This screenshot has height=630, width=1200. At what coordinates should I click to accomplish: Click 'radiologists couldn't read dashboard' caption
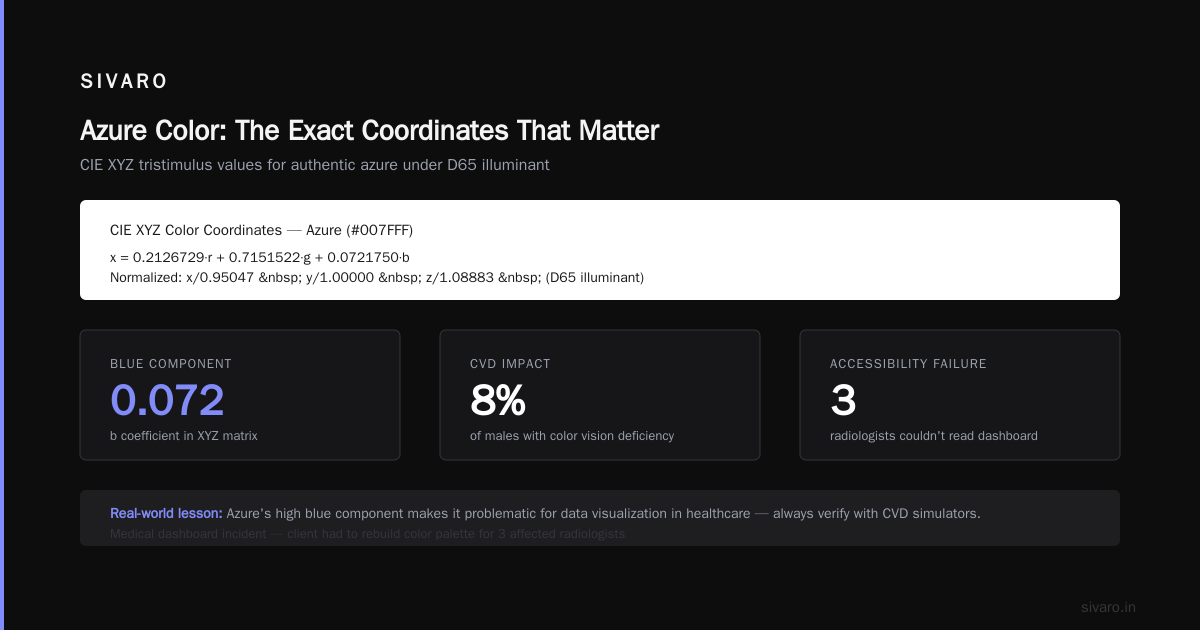pyautogui.click(x=934, y=436)
